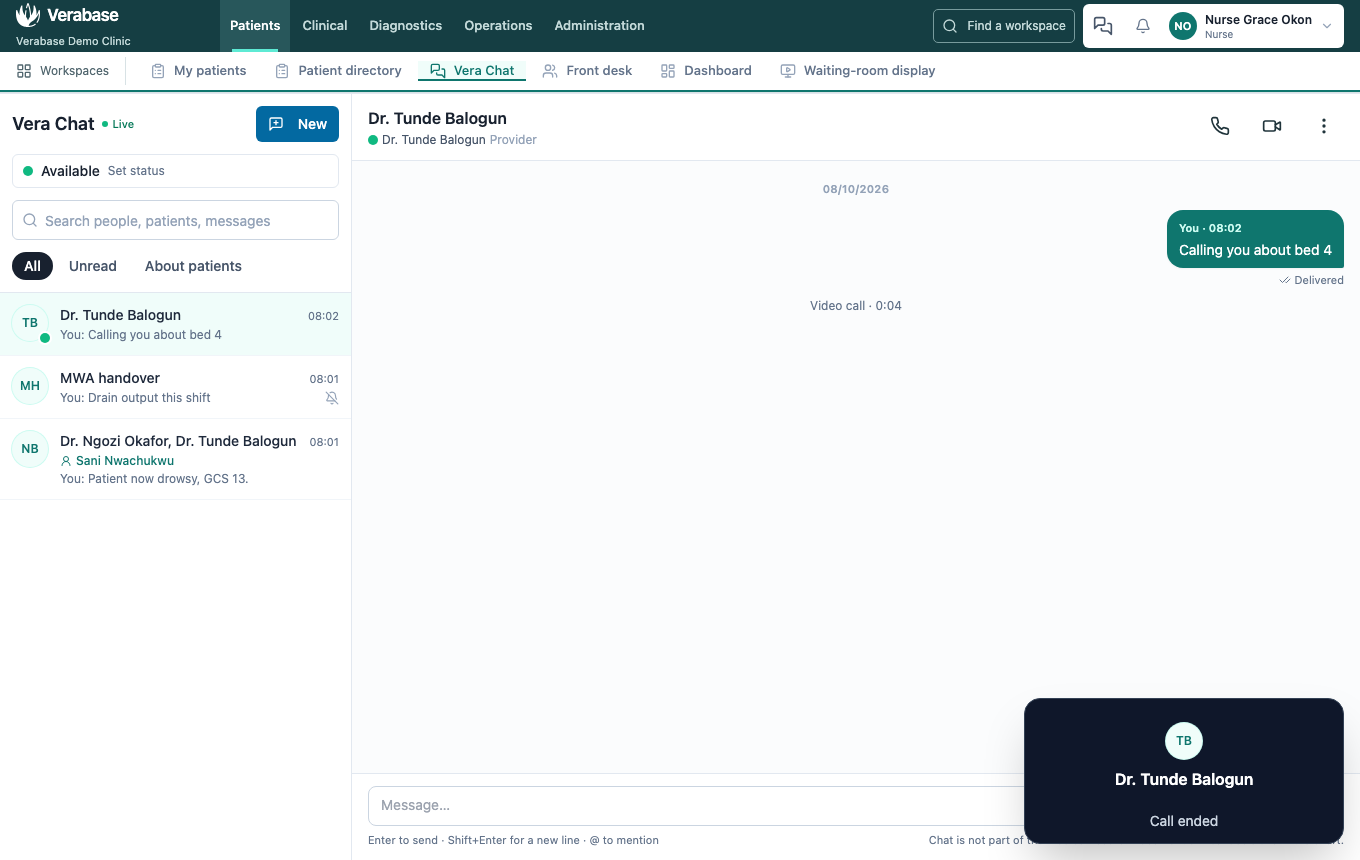Click the NB group chat avatar
The width and height of the screenshot is (1360, 860).
coord(30,449)
